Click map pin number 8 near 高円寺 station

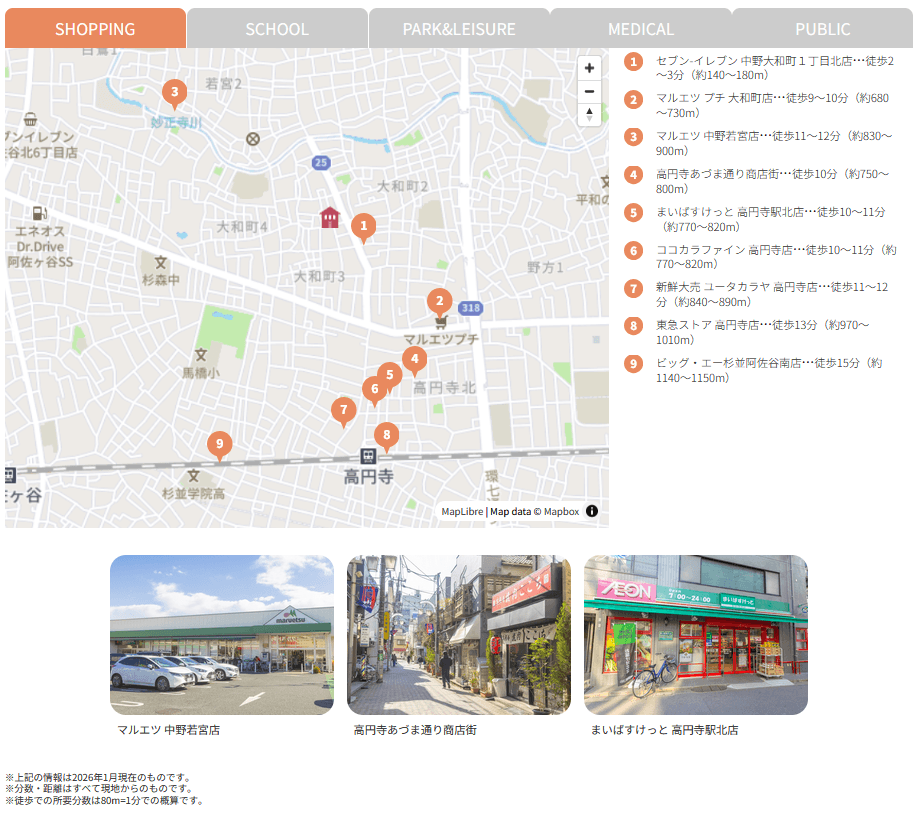tap(387, 437)
